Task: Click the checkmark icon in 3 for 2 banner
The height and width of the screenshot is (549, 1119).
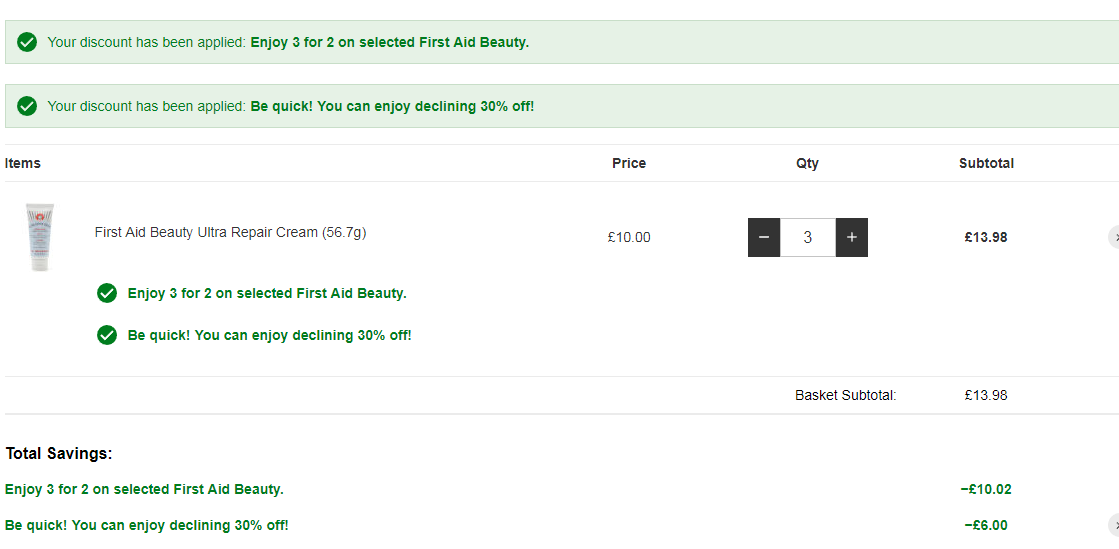Action: tap(27, 42)
